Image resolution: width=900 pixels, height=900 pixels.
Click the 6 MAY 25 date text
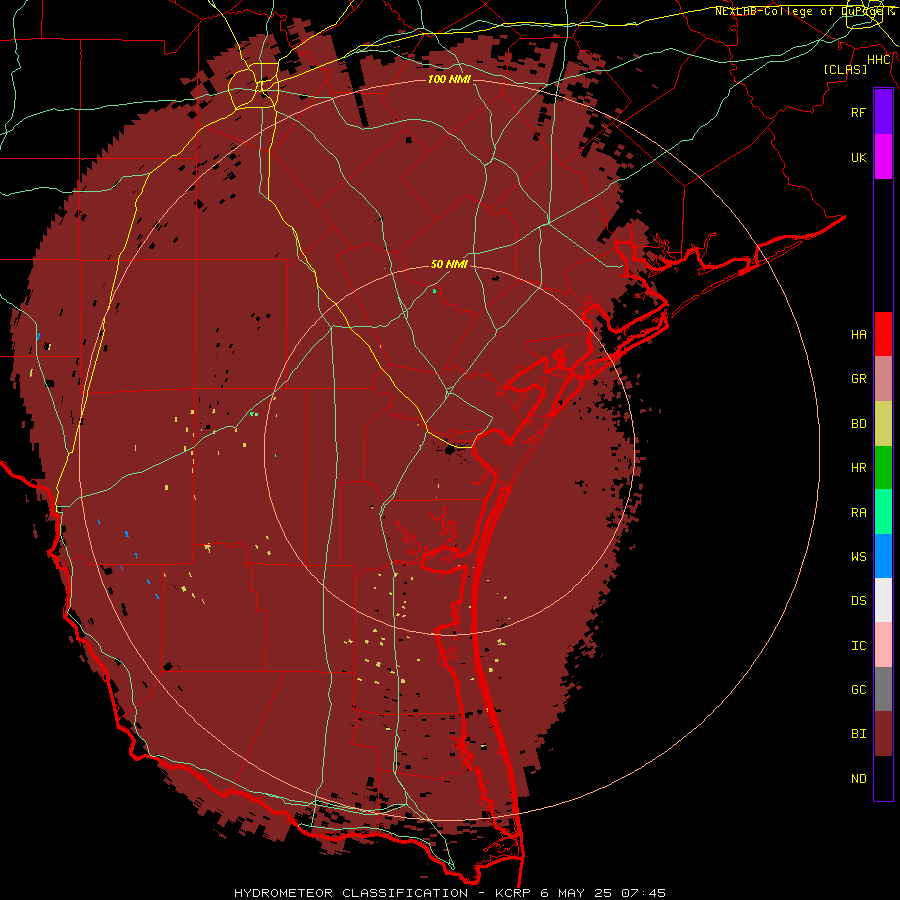576,893
